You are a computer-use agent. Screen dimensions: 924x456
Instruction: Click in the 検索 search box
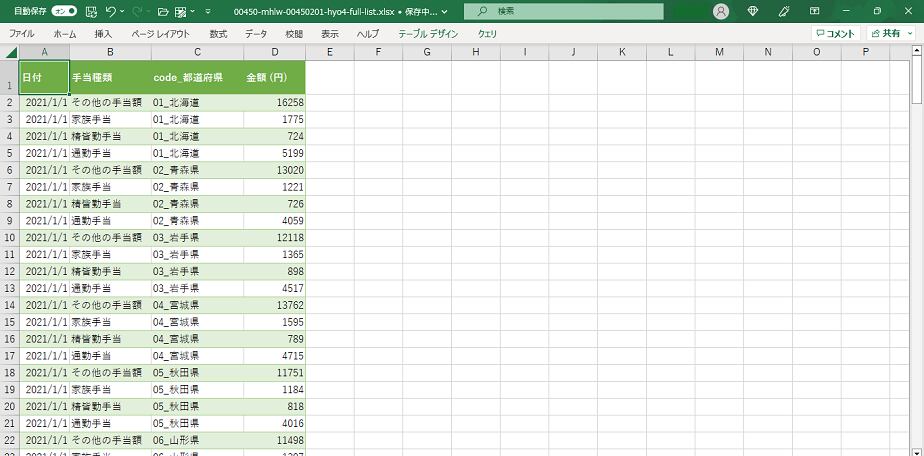click(570, 11)
